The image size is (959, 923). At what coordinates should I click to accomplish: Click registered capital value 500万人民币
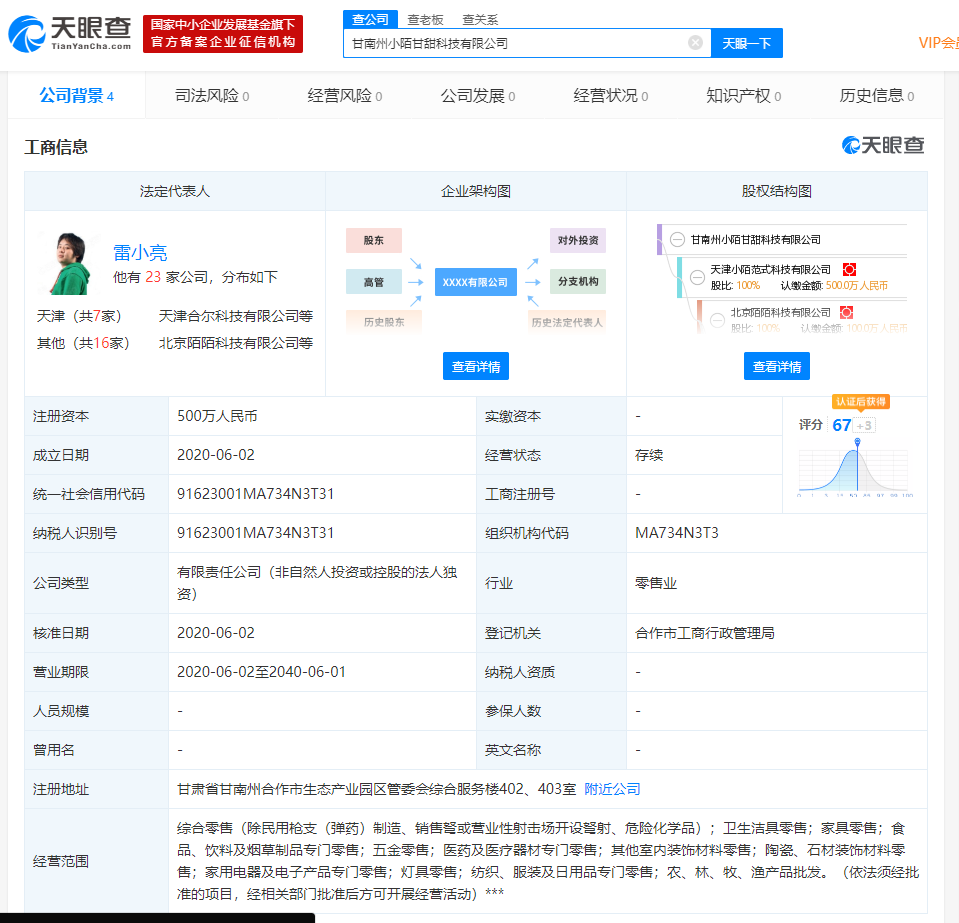(x=217, y=416)
